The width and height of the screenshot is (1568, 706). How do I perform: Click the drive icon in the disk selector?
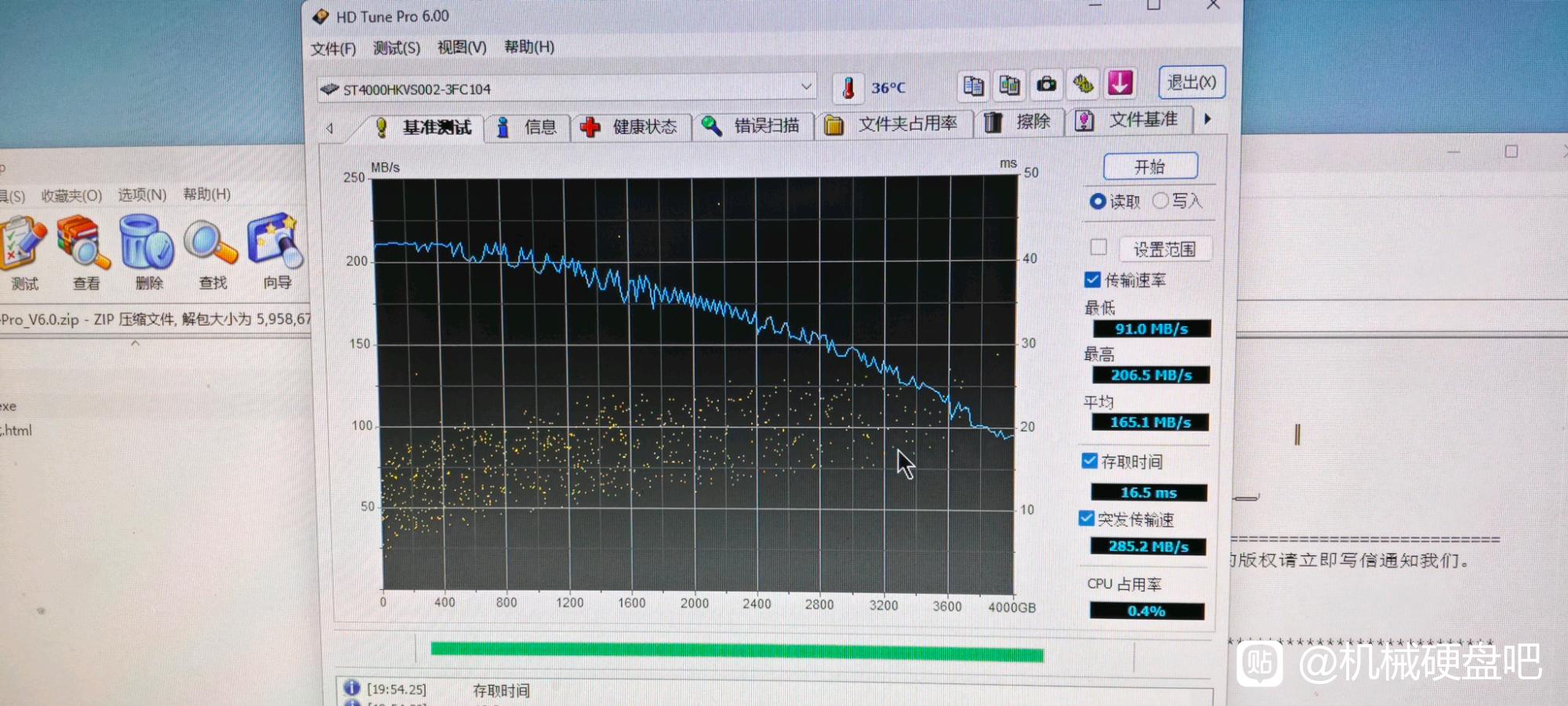[x=329, y=89]
